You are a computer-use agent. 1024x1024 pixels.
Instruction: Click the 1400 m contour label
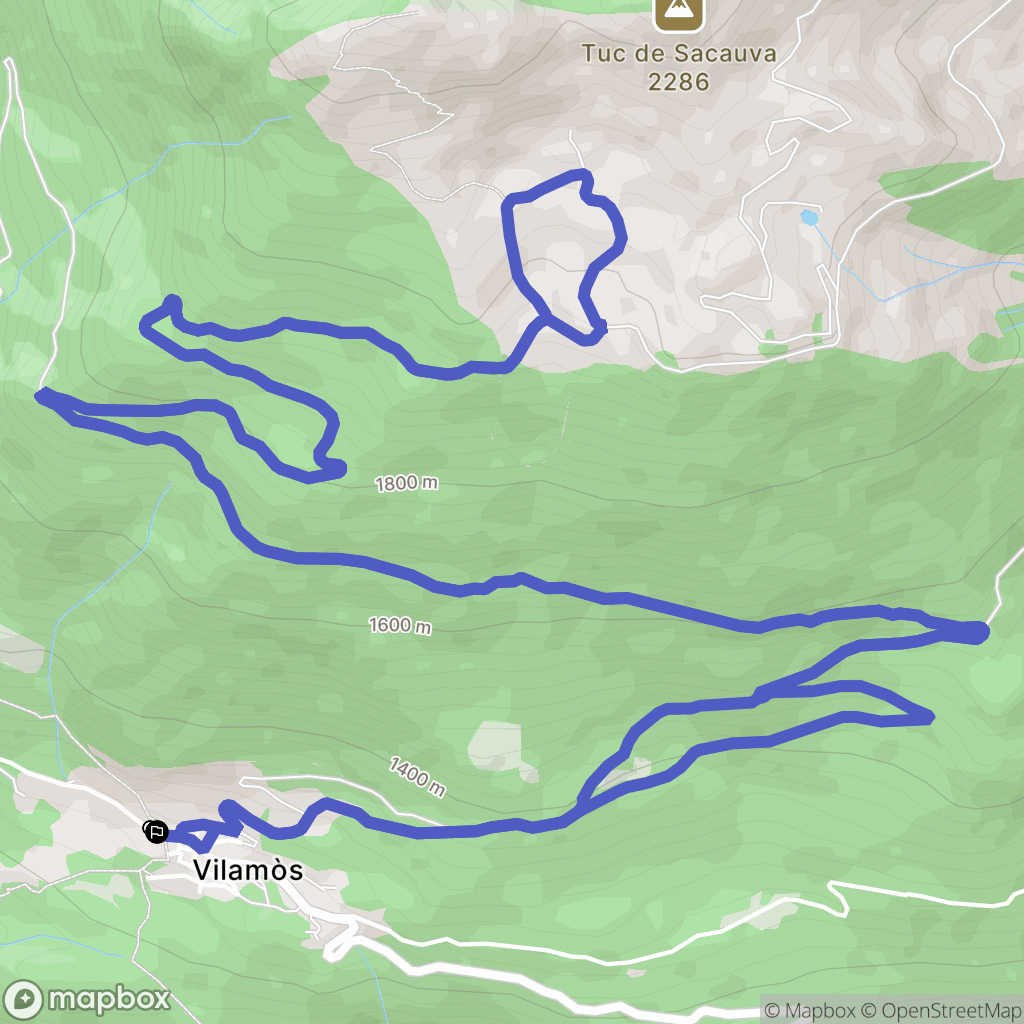[x=417, y=777]
